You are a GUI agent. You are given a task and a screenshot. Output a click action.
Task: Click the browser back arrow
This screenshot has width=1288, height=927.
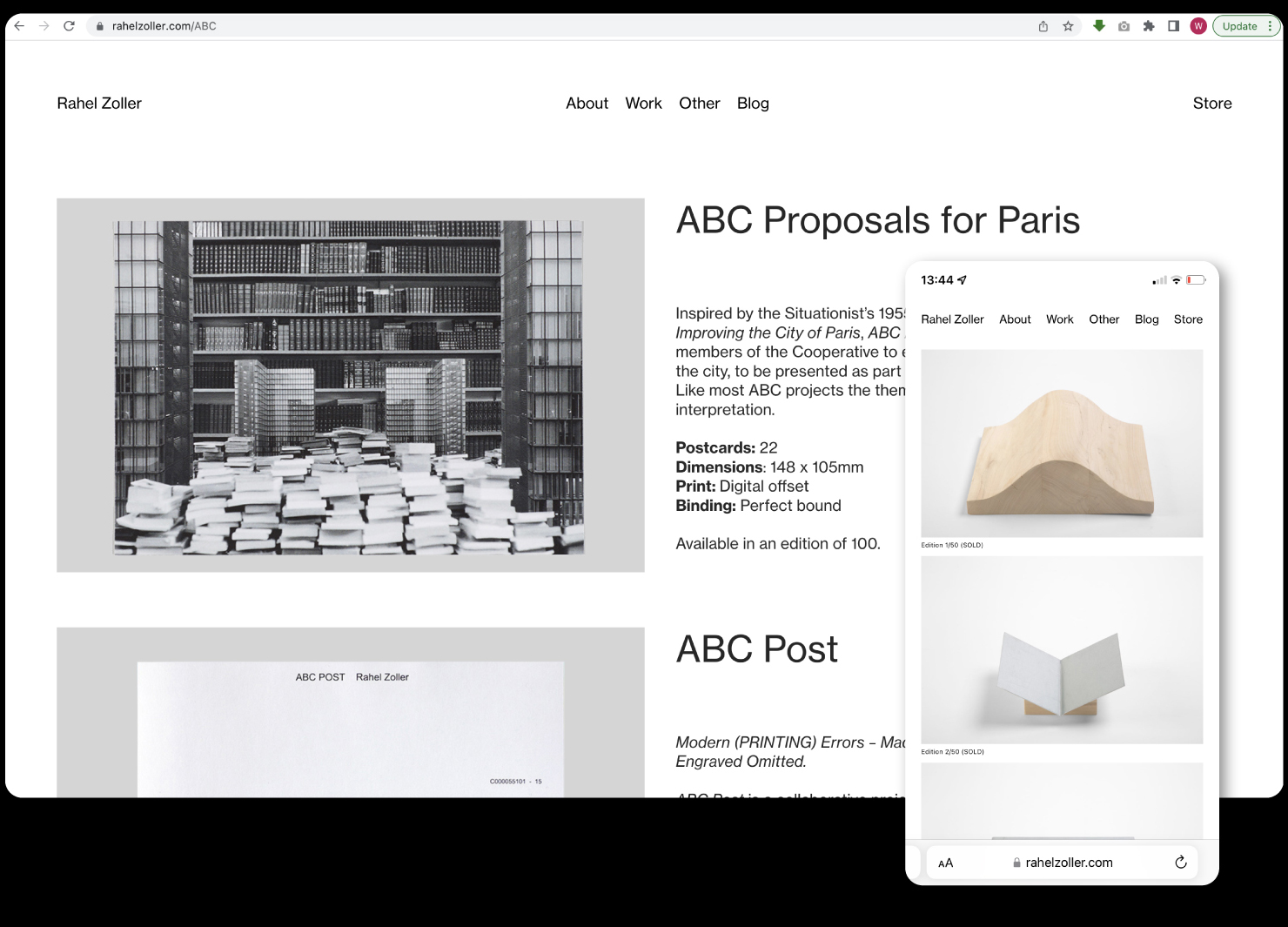tap(19, 26)
